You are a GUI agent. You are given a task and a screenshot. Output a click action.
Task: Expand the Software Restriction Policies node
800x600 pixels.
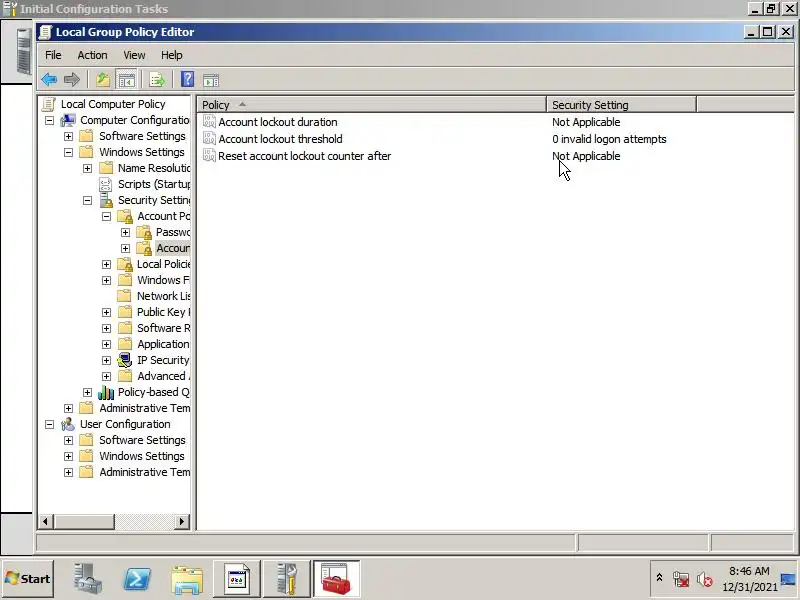[106, 329]
